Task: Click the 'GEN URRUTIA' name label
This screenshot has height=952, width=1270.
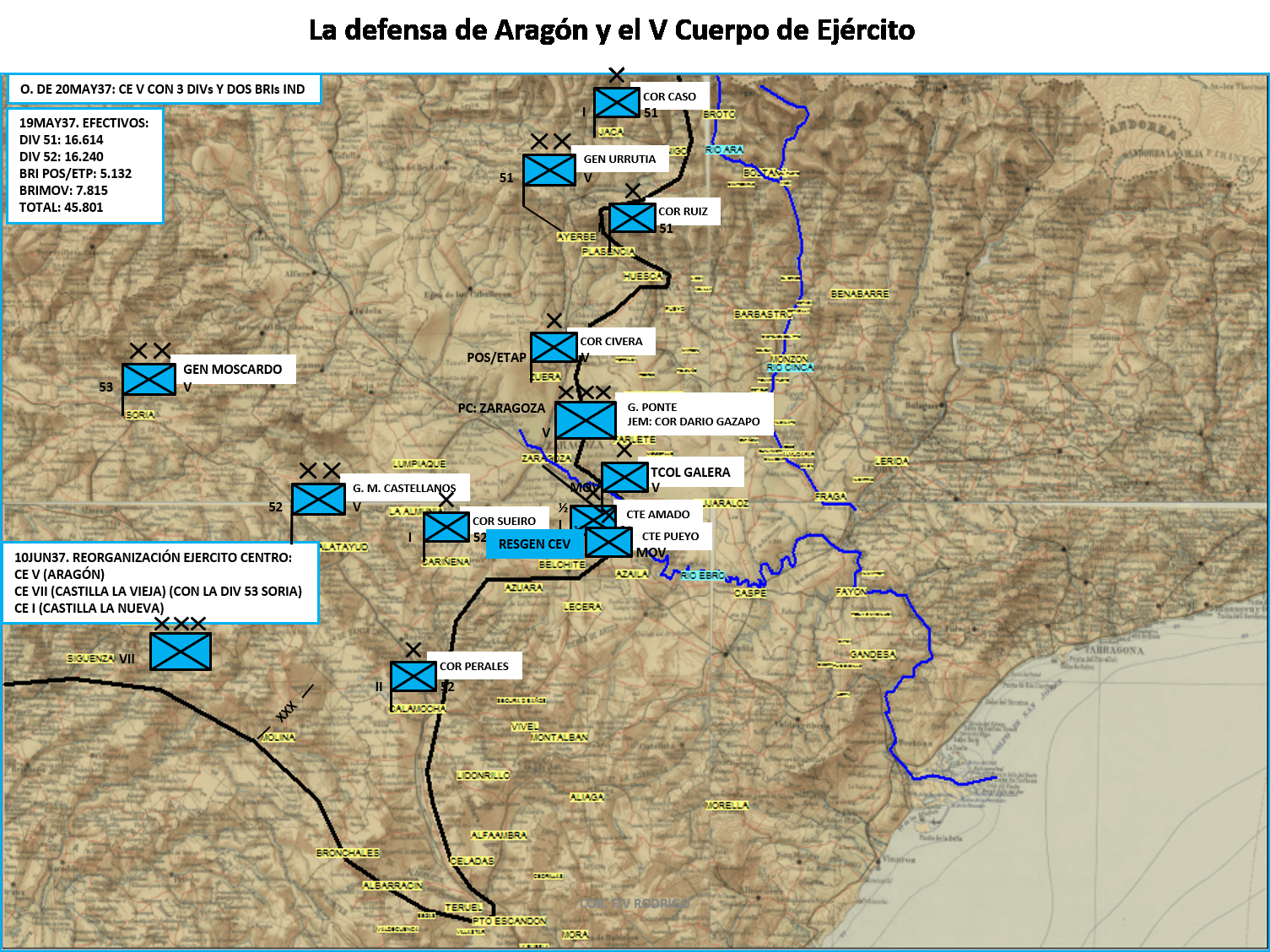Action: (x=619, y=159)
